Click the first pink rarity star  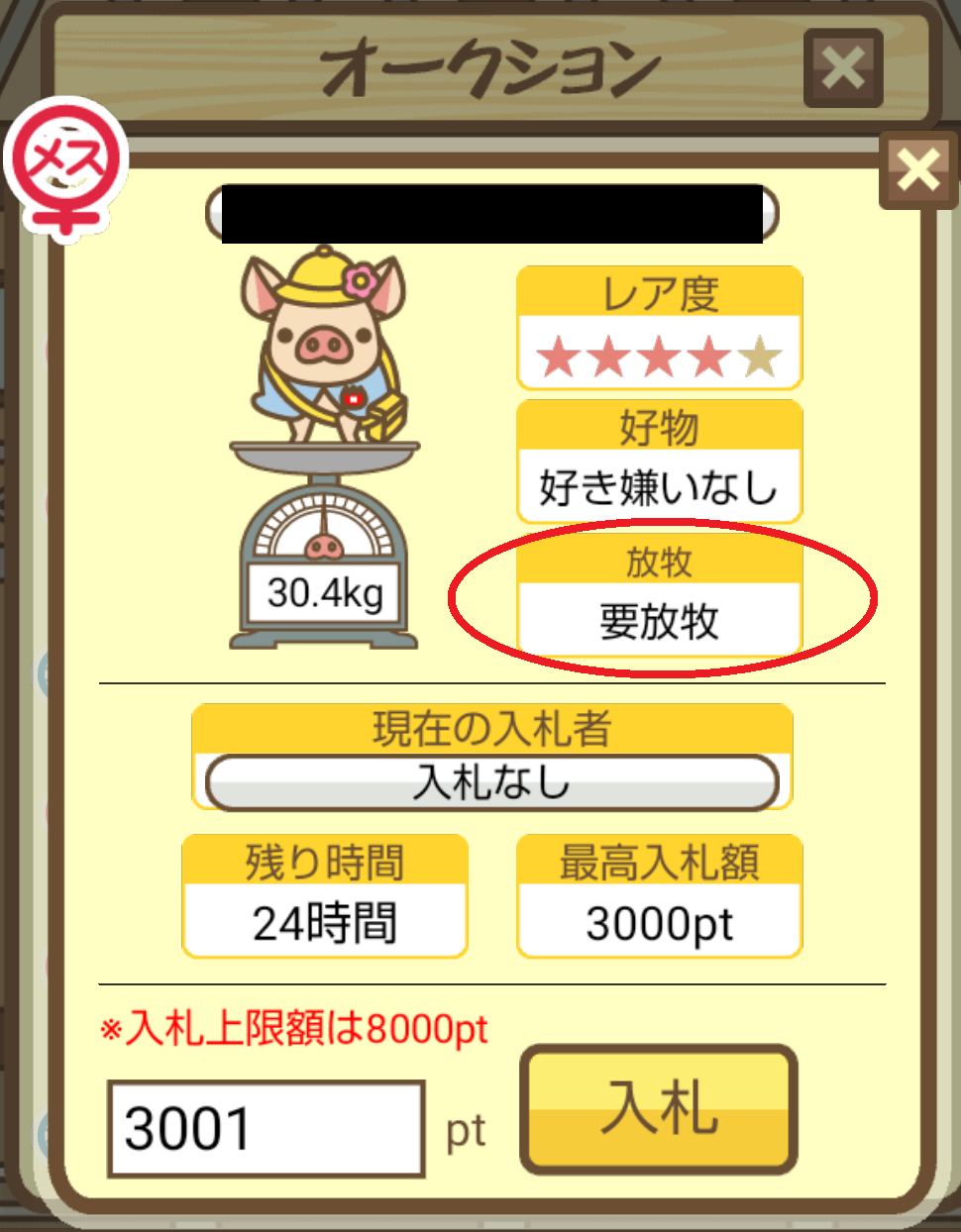559,357
